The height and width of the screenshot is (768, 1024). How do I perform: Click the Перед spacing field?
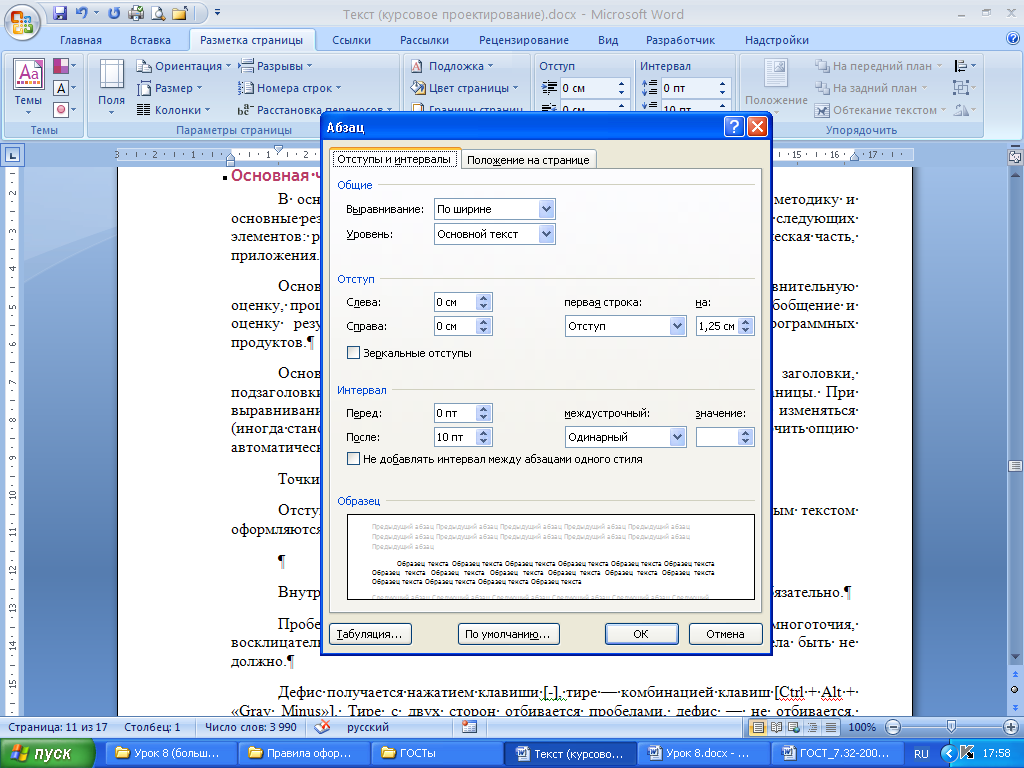(x=455, y=413)
